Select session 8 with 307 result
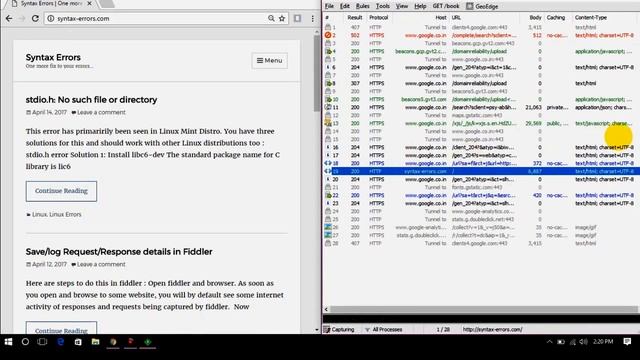This screenshot has width=640, height=360. [481, 83]
